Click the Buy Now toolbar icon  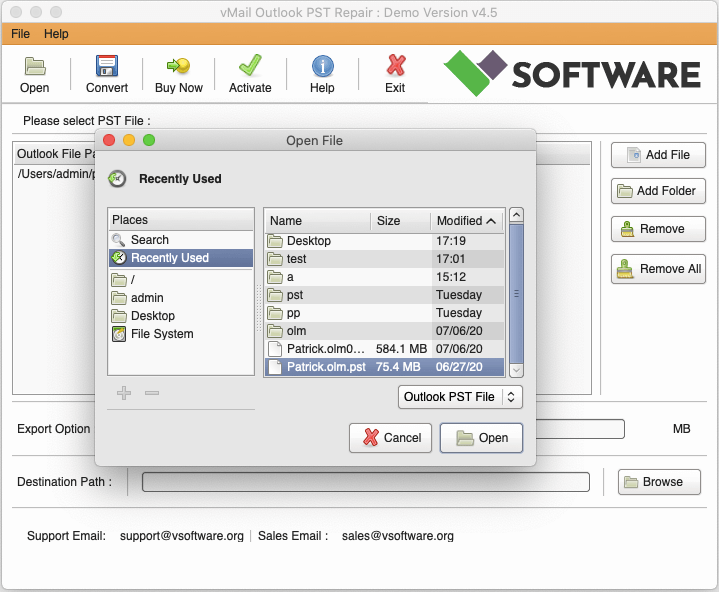pyautogui.click(x=178, y=66)
